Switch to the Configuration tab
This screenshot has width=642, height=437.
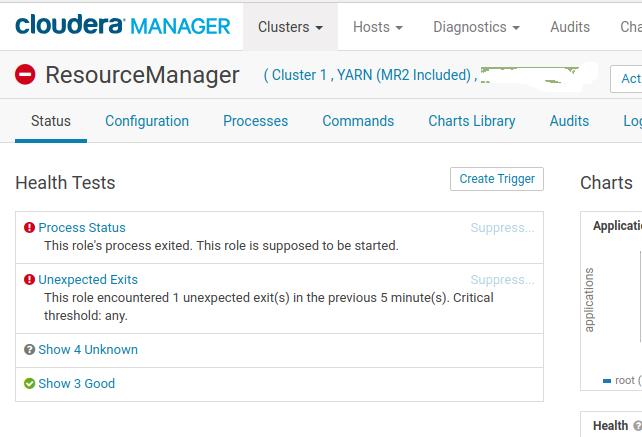pyautogui.click(x=147, y=121)
